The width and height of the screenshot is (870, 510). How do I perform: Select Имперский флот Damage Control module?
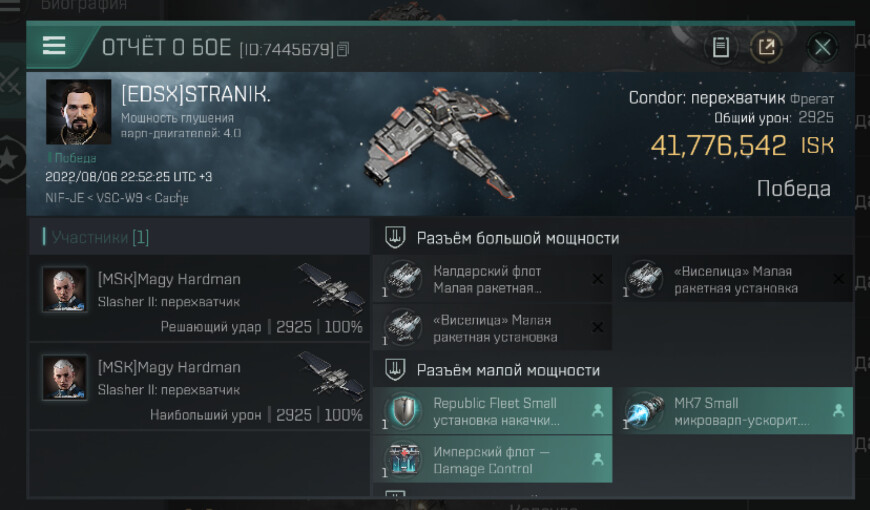click(492, 459)
